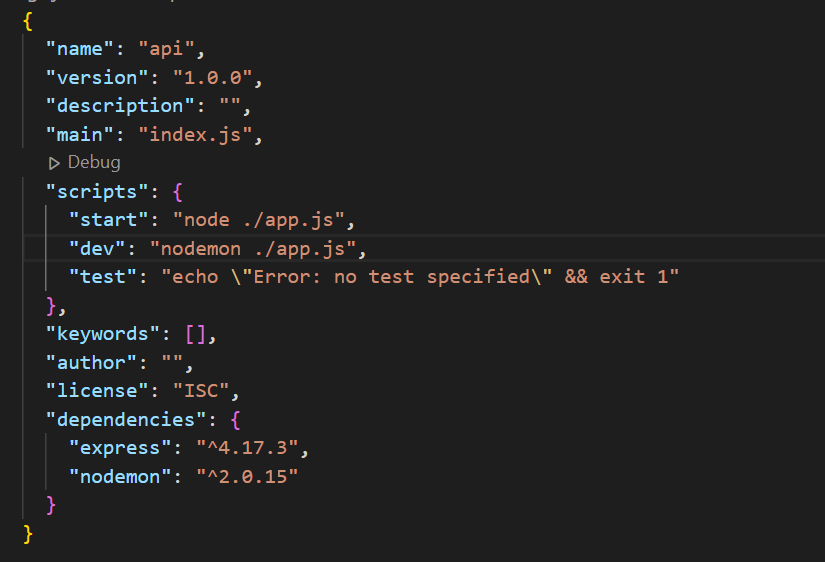Click the "start" script key
825x562 pixels.
tap(108, 220)
